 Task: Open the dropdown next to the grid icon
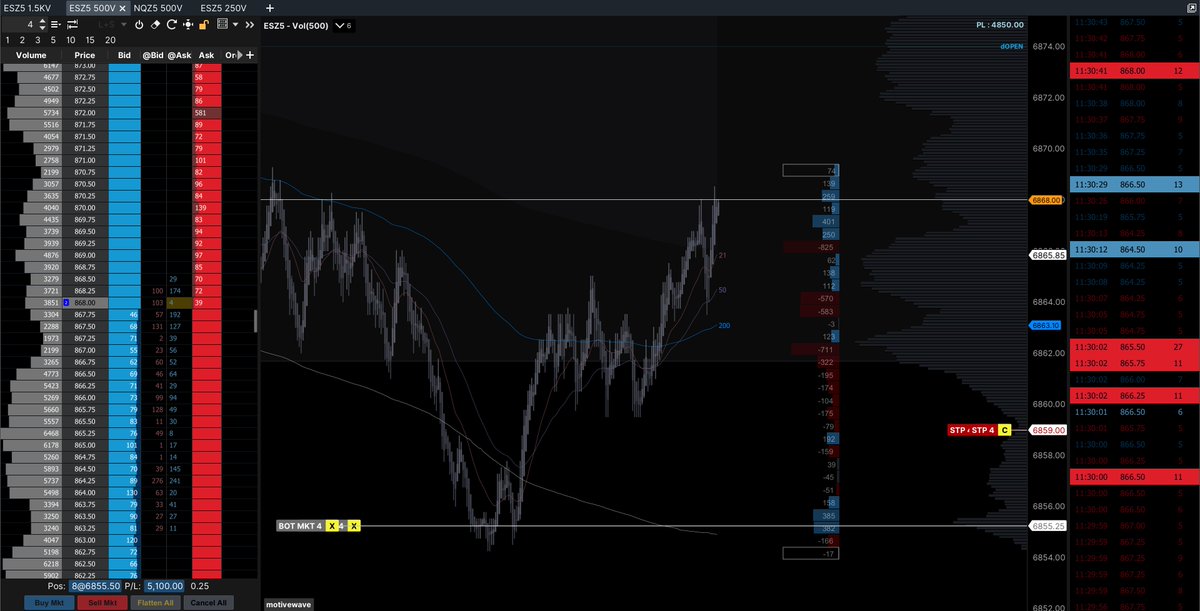click(235, 25)
